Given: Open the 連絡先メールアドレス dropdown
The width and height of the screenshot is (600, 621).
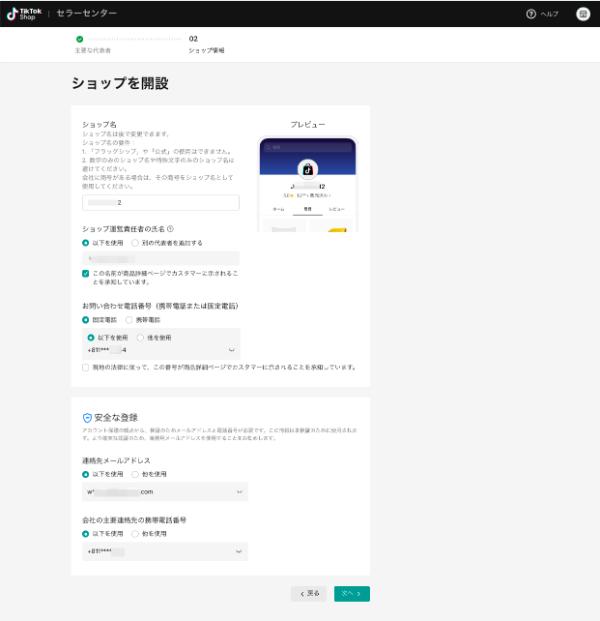Looking at the screenshot, I should (239, 492).
